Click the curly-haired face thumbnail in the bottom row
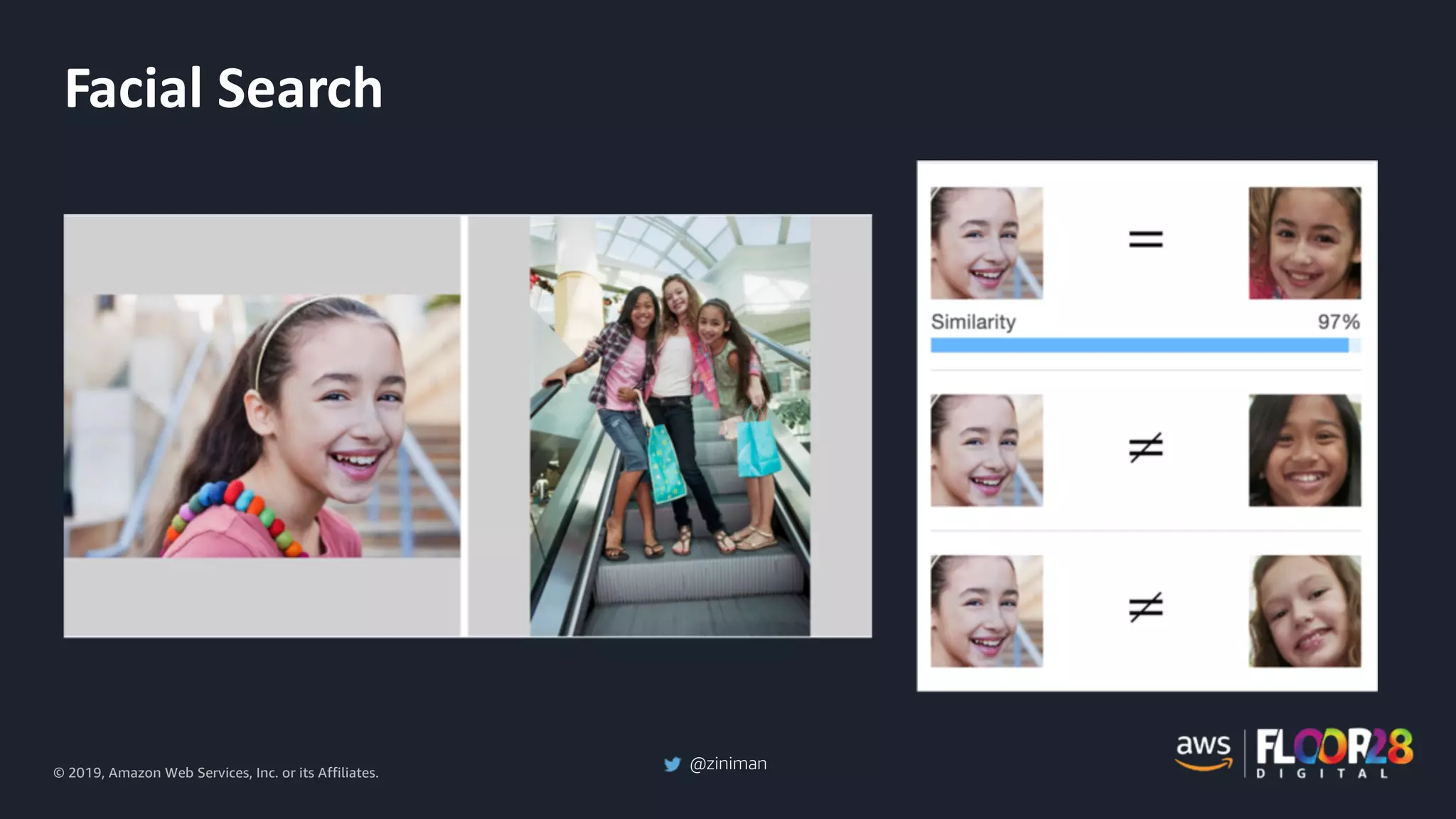This screenshot has width=1456, height=819. tap(1305, 611)
